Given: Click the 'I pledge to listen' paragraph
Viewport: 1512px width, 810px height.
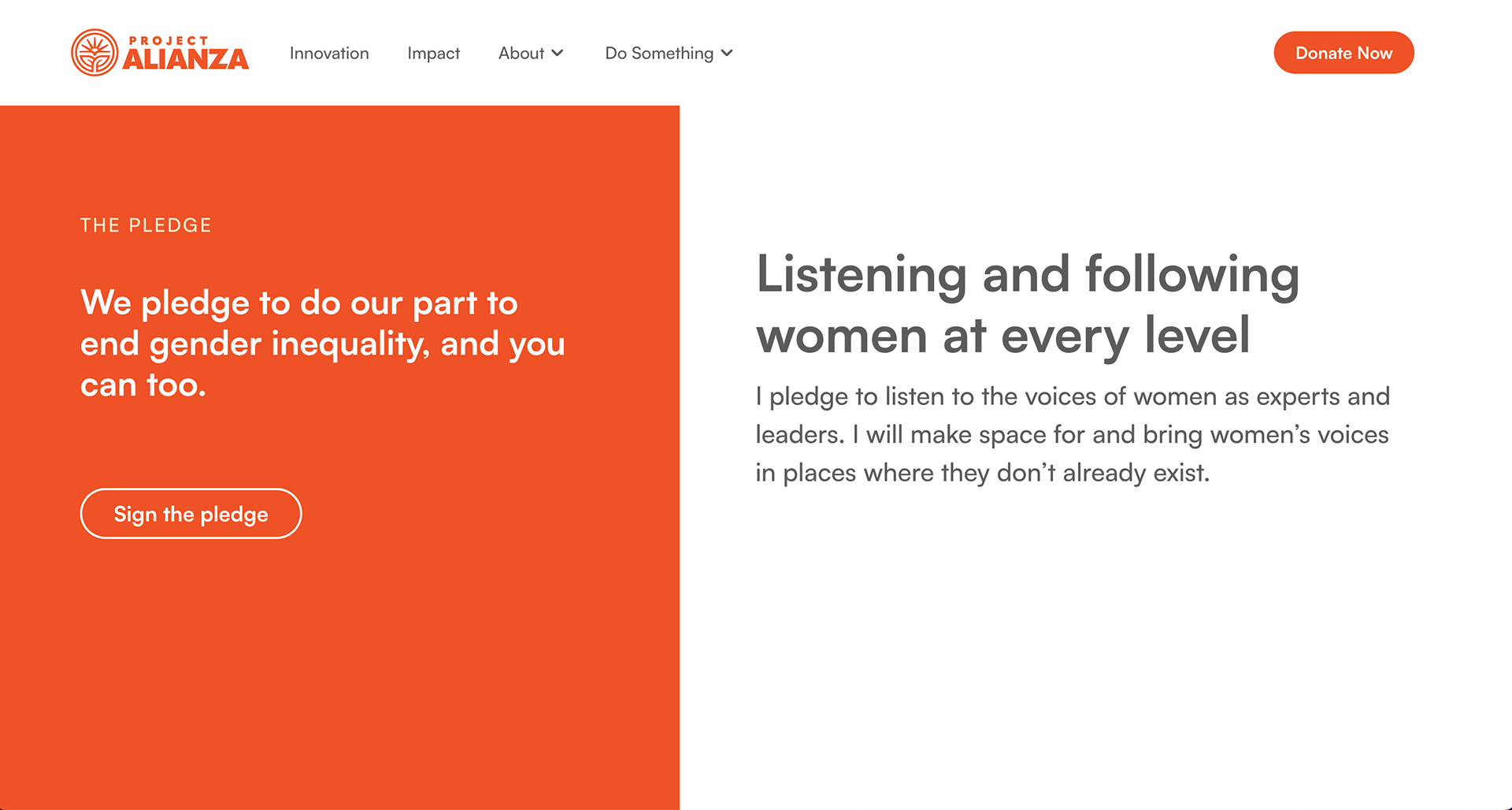Looking at the screenshot, I should [1073, 434].
